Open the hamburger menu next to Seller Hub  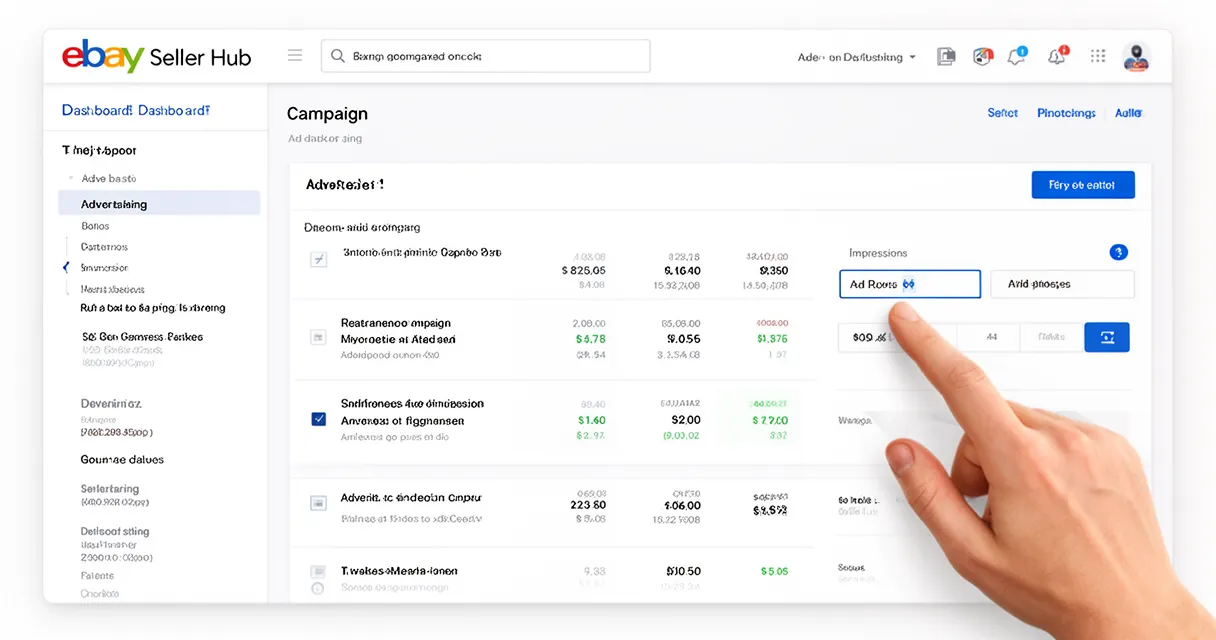tap(294, 55)
